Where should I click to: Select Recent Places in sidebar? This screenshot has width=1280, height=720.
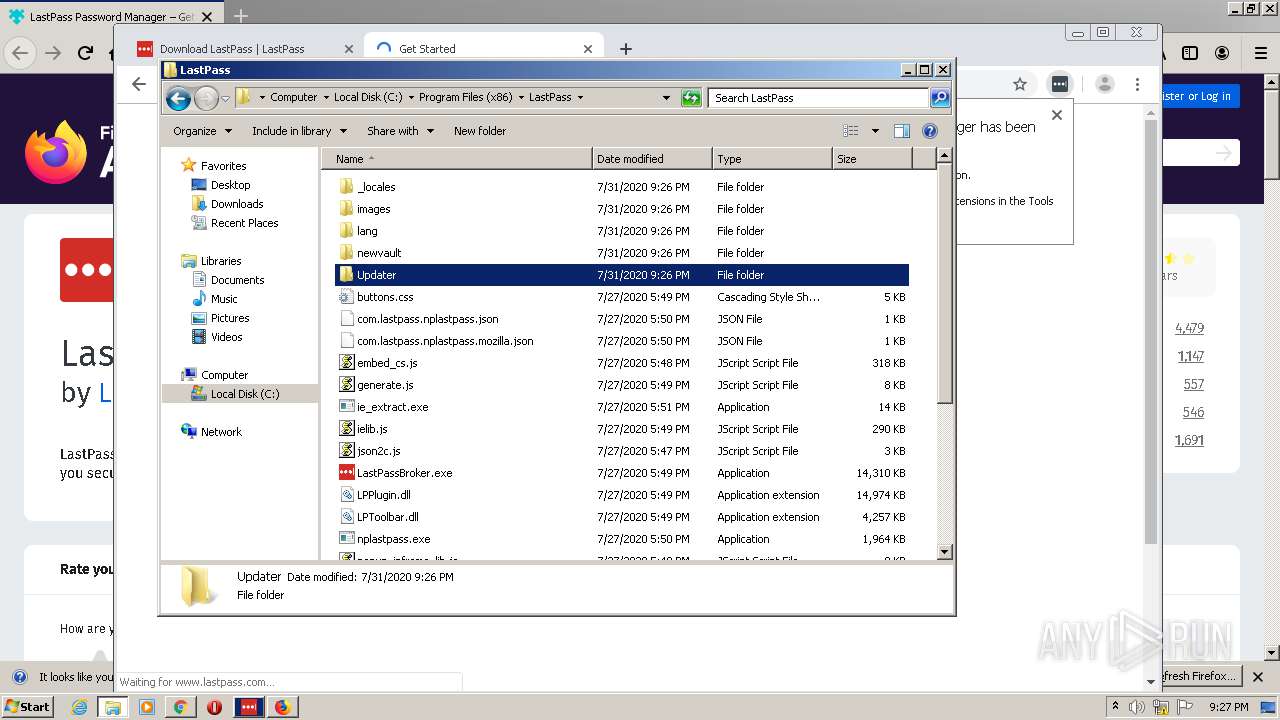[244, 223]
